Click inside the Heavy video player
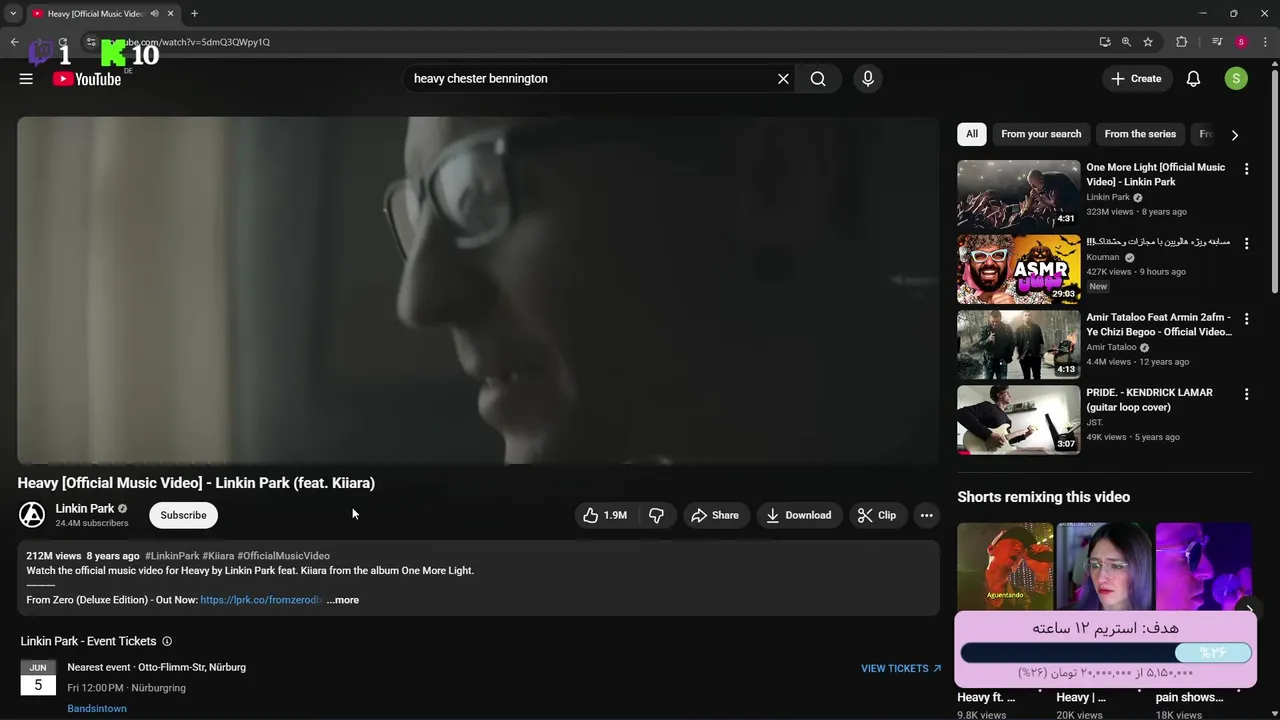 pos(478,290)
